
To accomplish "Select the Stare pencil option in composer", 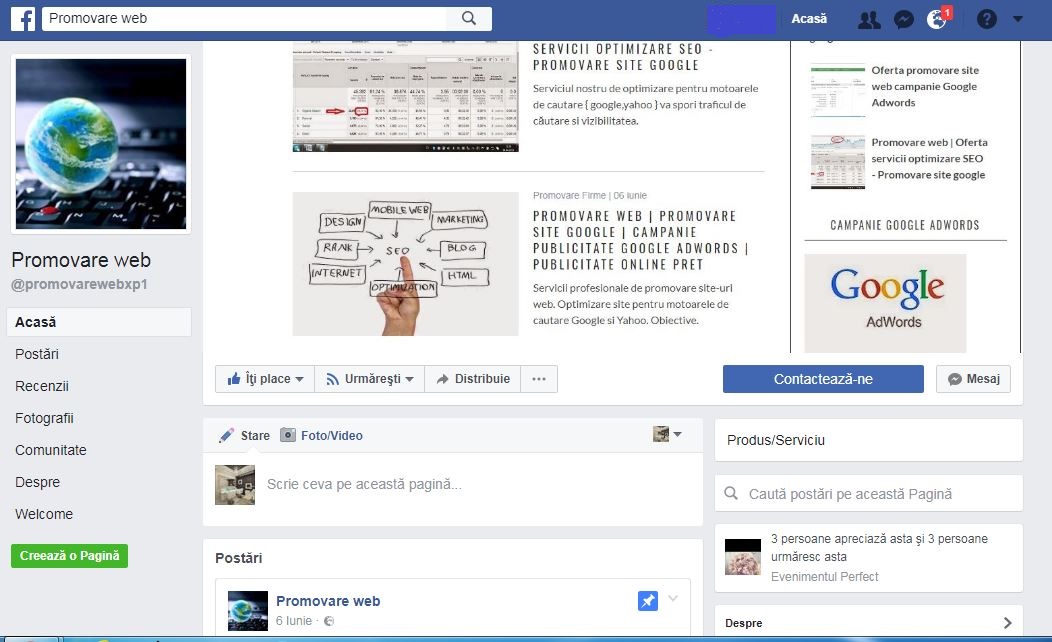I will tap(244, 435).
